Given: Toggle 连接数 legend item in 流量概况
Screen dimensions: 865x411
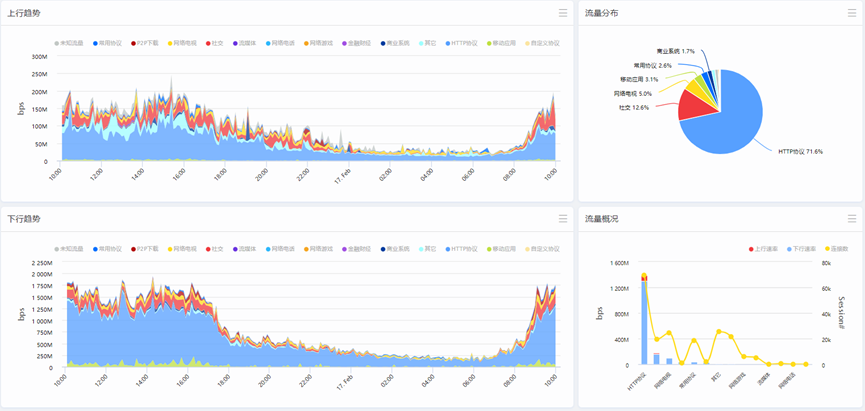Looking at the screenshot, I should pyautogui.click(x=837, y=249).
